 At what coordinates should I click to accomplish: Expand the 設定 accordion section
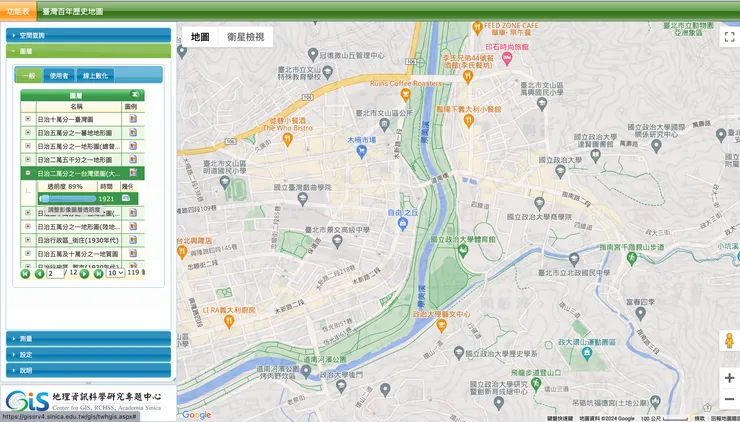tap(88, 354)
